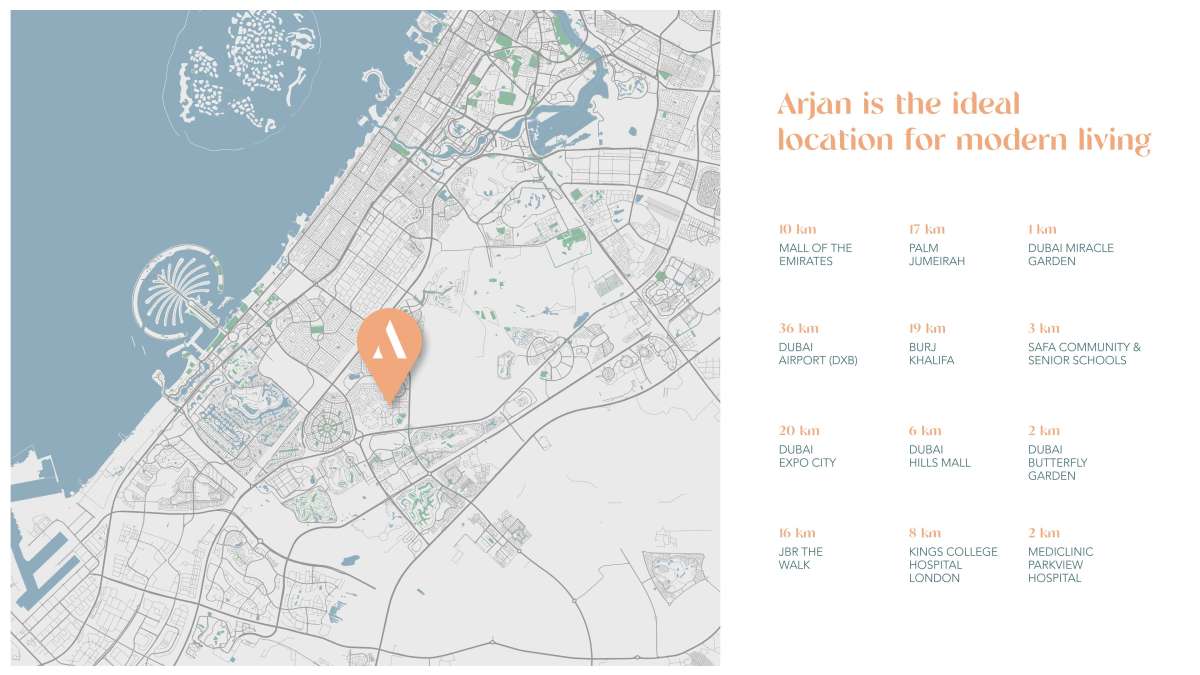Select the 'Dubai Butterfly Garden' entry
Viewport: 1200px width, 675px height.
pos(1057,462)
